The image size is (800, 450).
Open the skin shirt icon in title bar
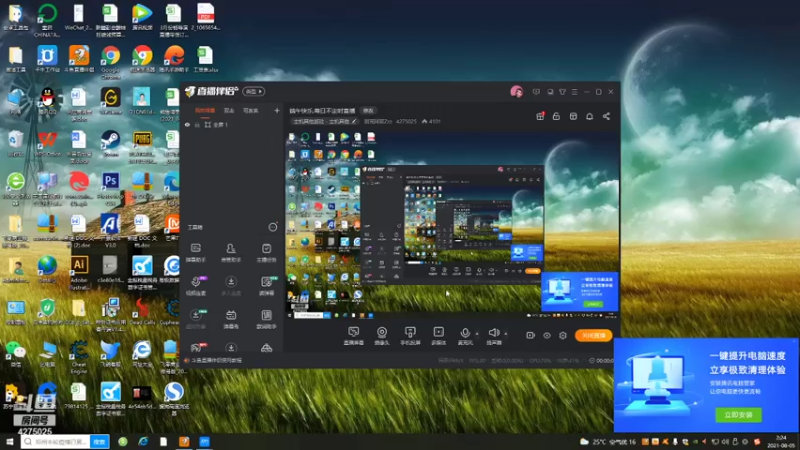pos(562,92)
